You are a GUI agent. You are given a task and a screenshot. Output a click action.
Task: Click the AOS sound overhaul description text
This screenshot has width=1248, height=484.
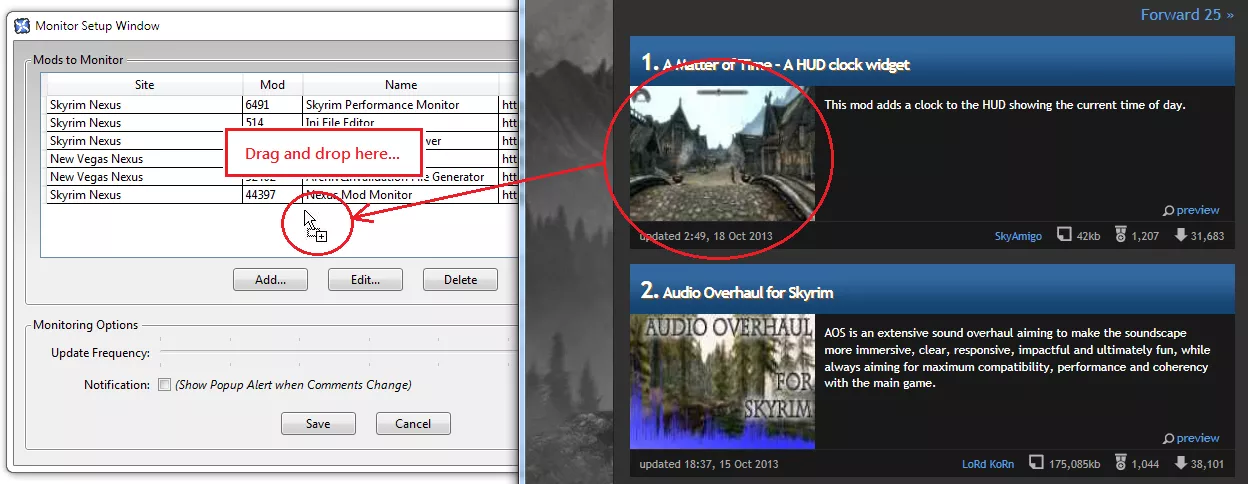1017,358
